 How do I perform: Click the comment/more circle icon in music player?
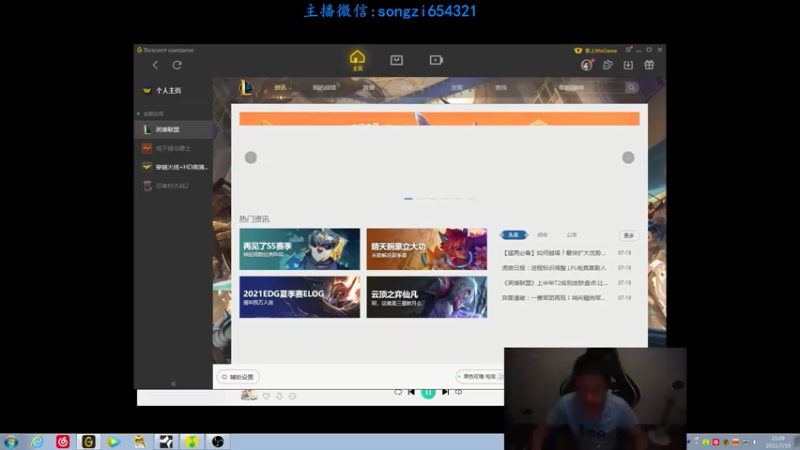pyautogui.click(x=292, y=396)
